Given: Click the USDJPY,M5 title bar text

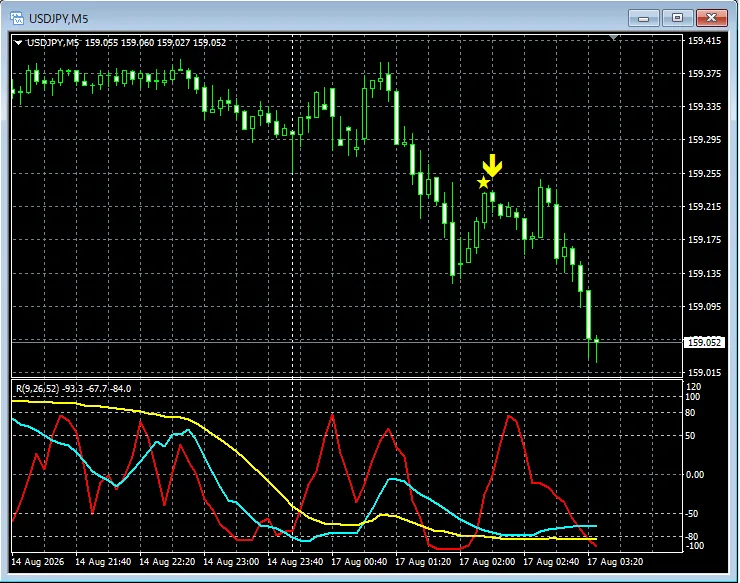Looking at the screenshot, I should pos(59,19).
